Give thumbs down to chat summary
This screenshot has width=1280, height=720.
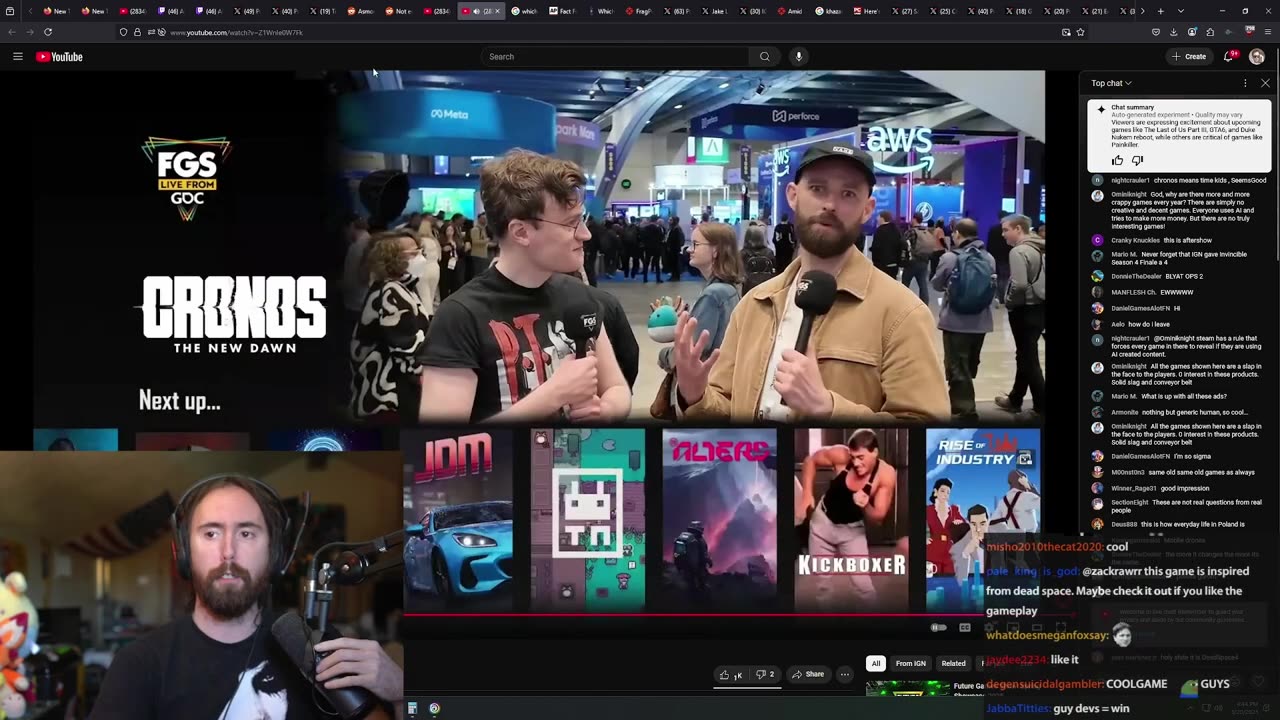(1137, 160)
